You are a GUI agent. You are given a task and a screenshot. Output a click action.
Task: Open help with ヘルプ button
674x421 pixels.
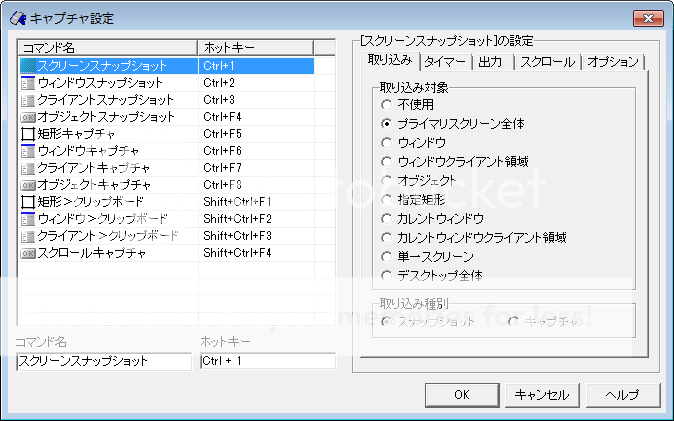pos(623,395)
